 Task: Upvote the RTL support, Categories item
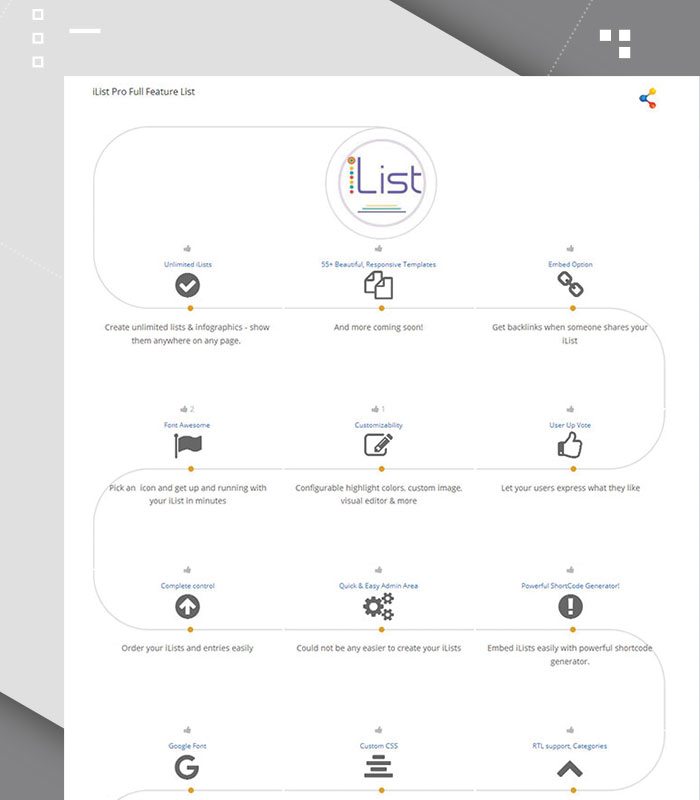570,730
